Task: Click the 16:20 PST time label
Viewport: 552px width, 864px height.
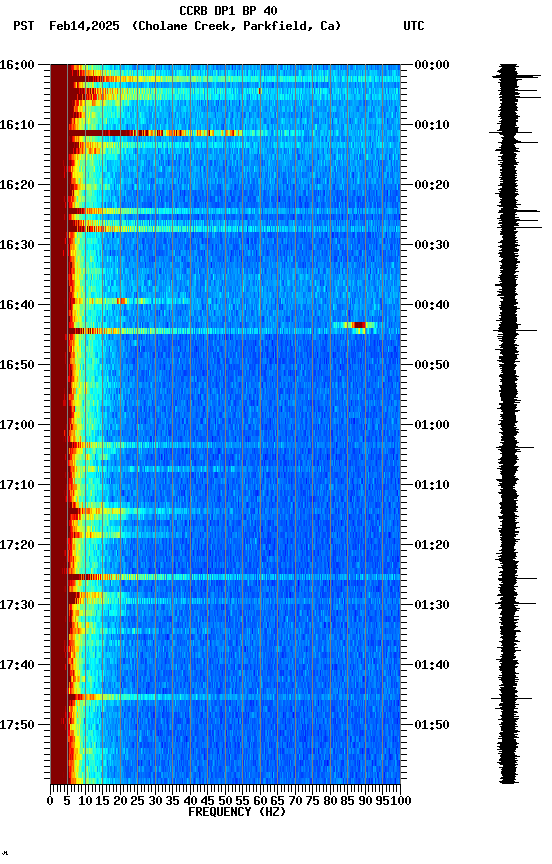Action: click(17, 185)
